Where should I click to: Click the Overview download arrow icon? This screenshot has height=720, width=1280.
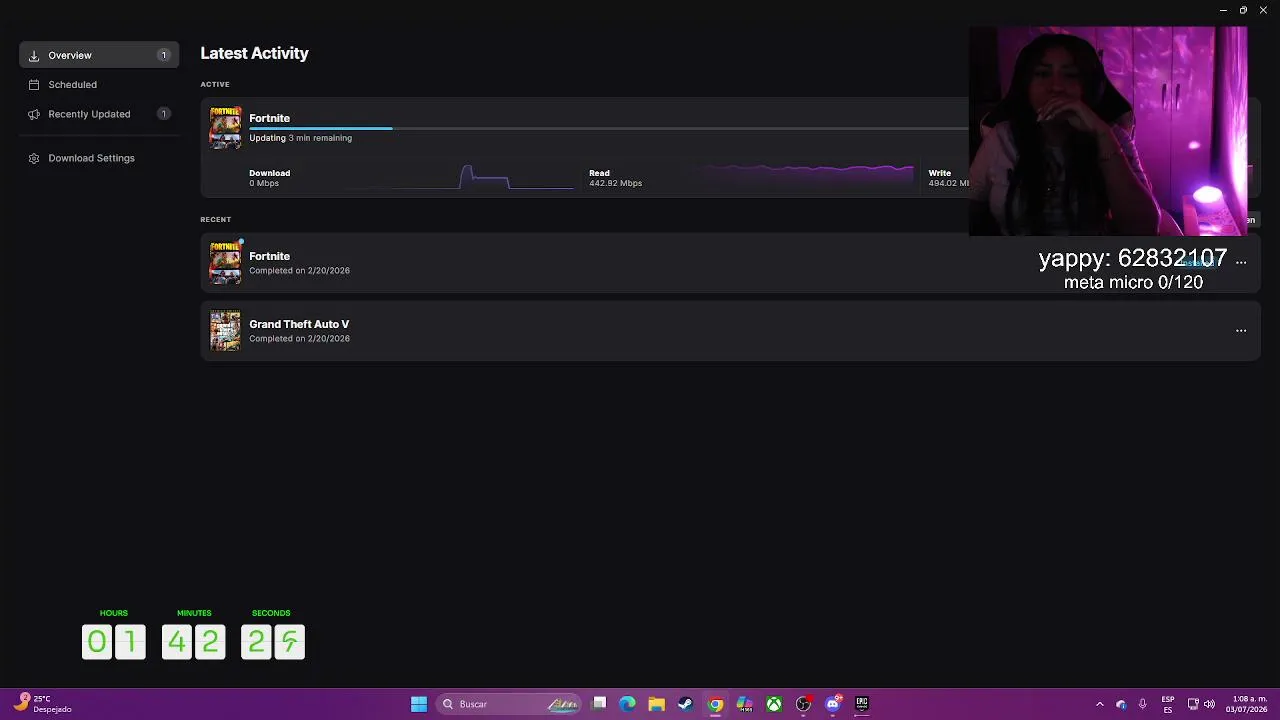point(34,56)
